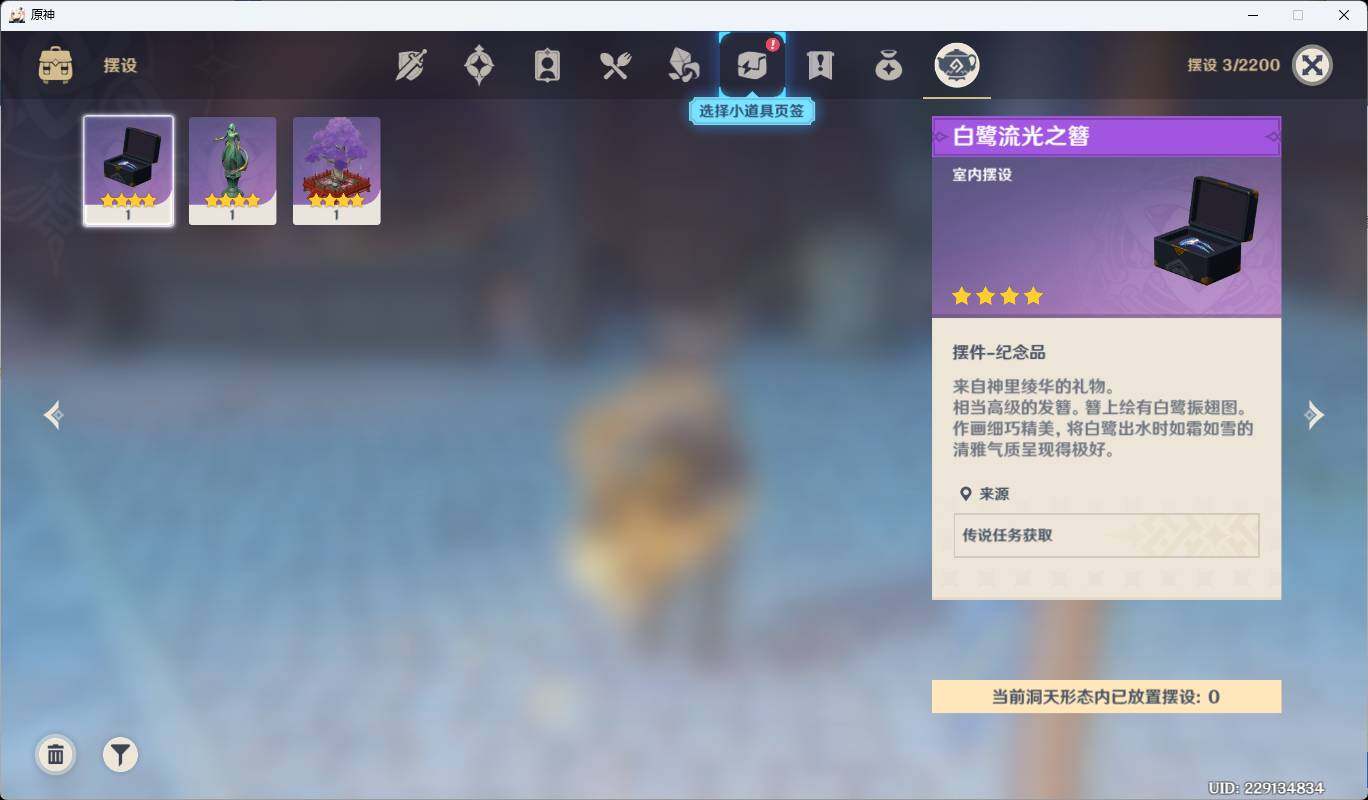The image size is (1368, 800).
Task: Open the Artifacts inventory tab
Action: click(479, 66)
